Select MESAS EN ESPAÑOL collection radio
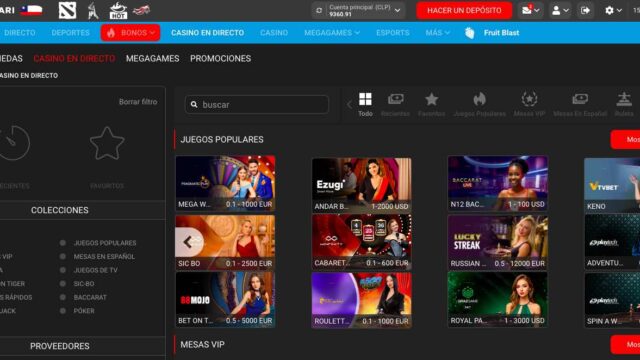Viewport: 640px width, 360px height. [x=62, y=256]
